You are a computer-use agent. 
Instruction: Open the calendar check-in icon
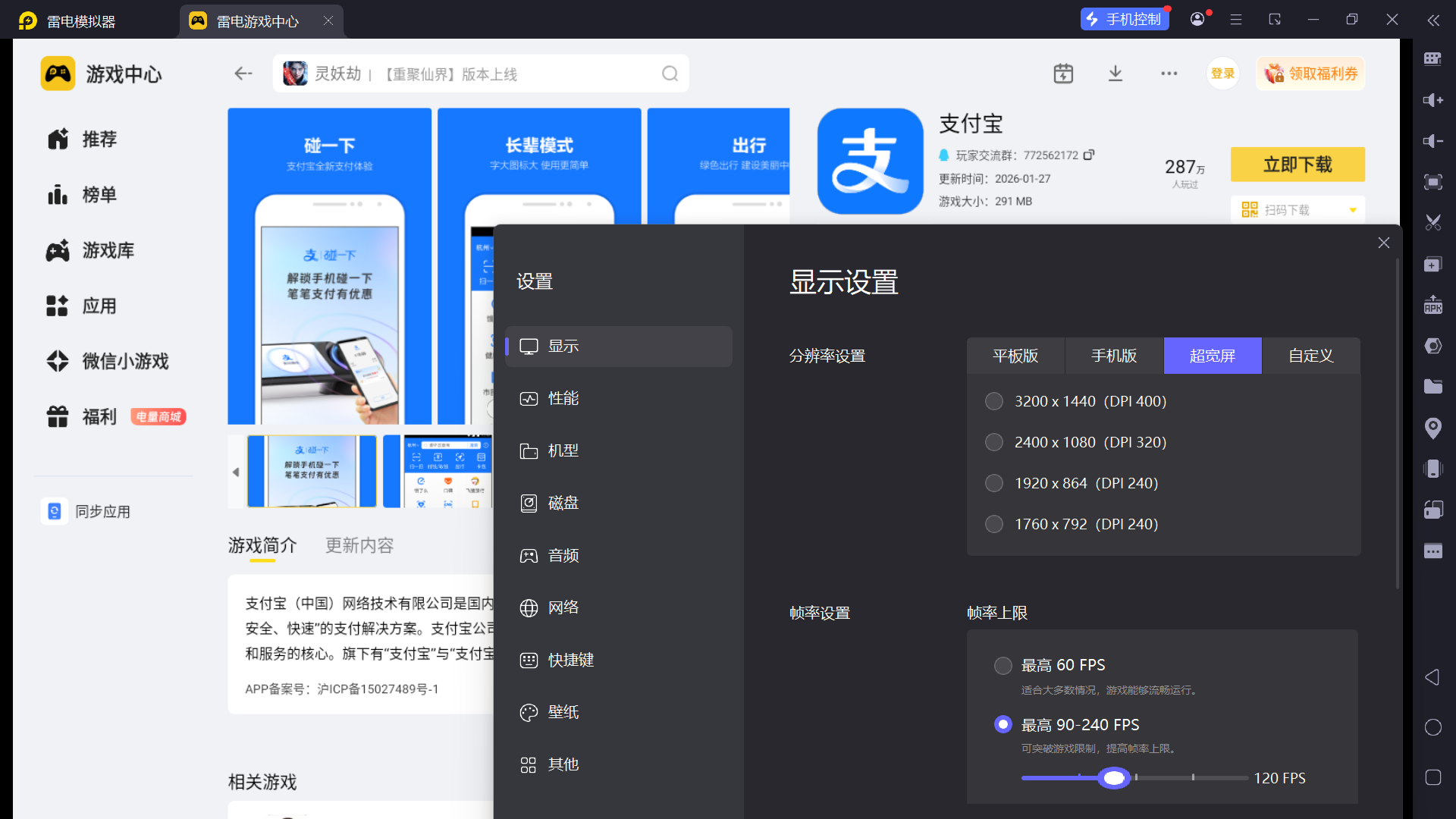[1063, 74]
